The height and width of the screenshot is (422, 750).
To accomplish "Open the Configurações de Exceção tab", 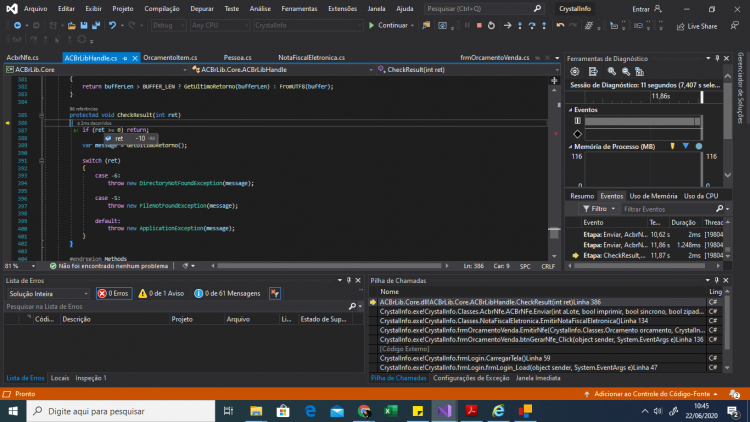I will click(x=471, y=378).
